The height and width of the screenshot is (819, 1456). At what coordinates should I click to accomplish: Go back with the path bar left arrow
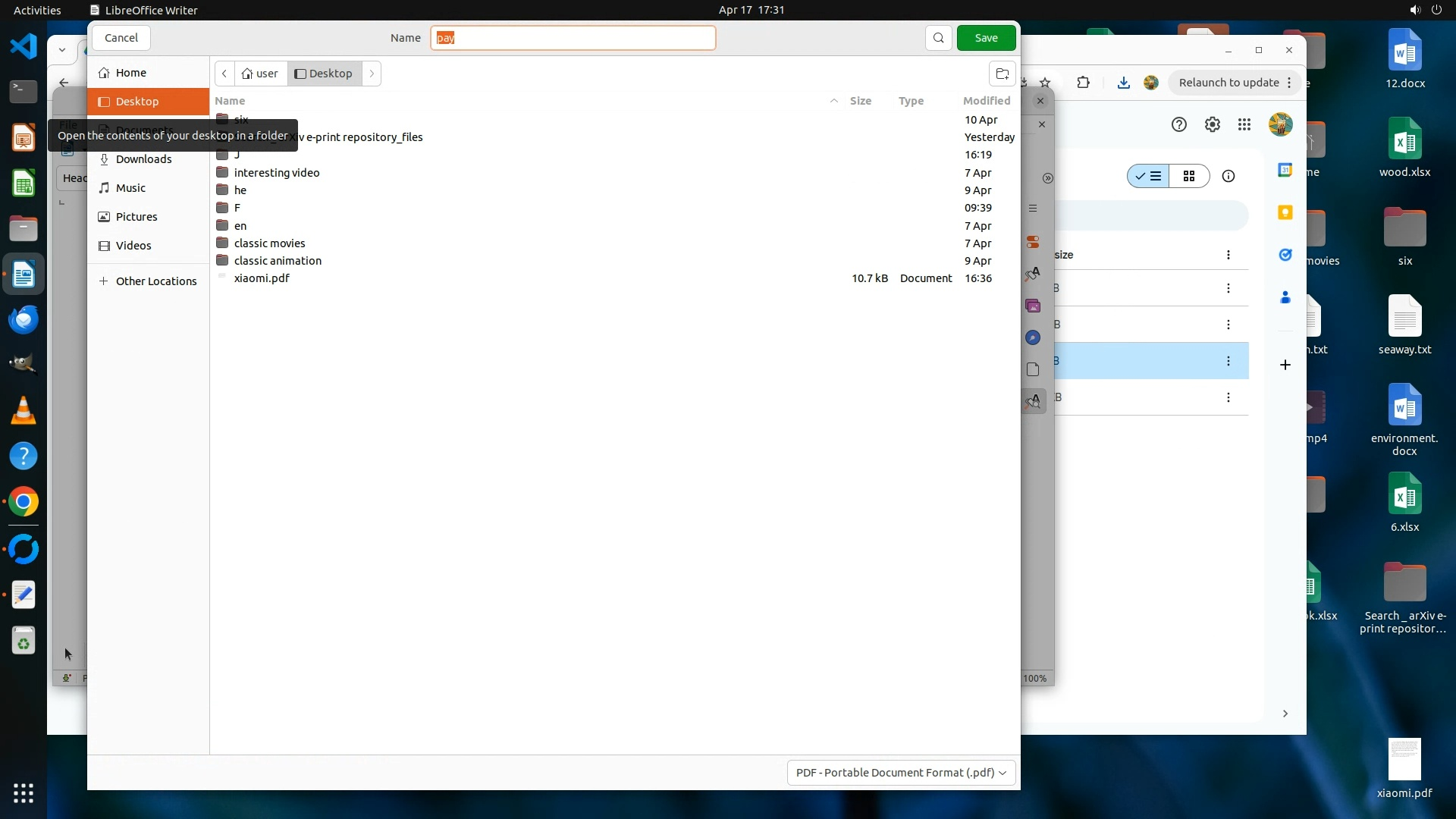pos(224,74)
